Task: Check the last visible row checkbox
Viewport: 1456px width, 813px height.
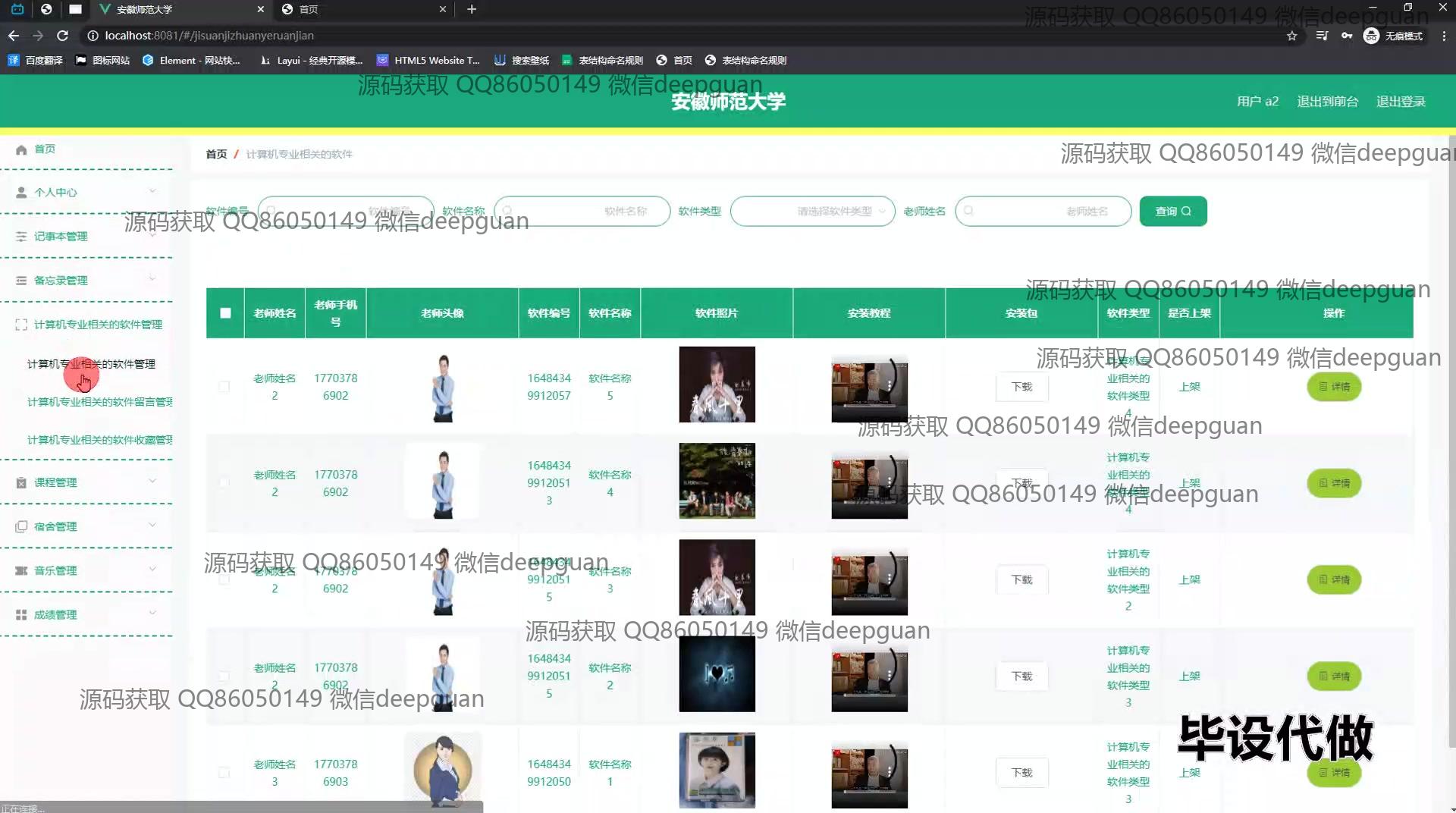Action: pyautogui.click(x=224, y=773)
